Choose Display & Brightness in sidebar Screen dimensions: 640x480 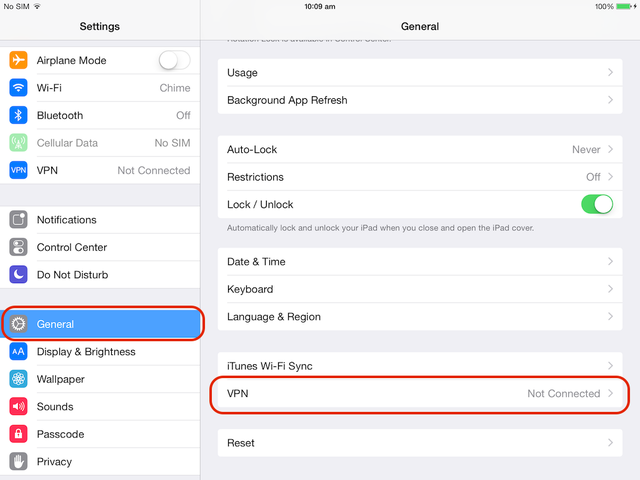(100, 351)
